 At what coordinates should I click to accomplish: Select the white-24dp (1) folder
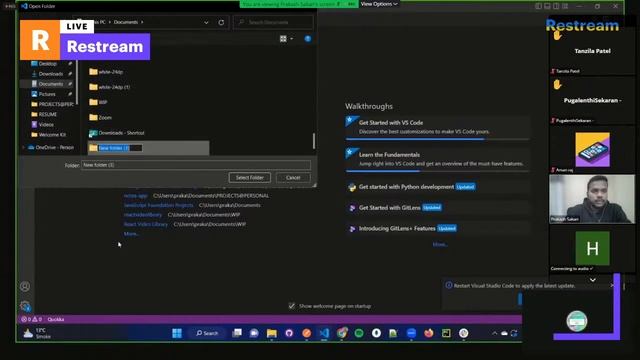[x=110, y=87]
